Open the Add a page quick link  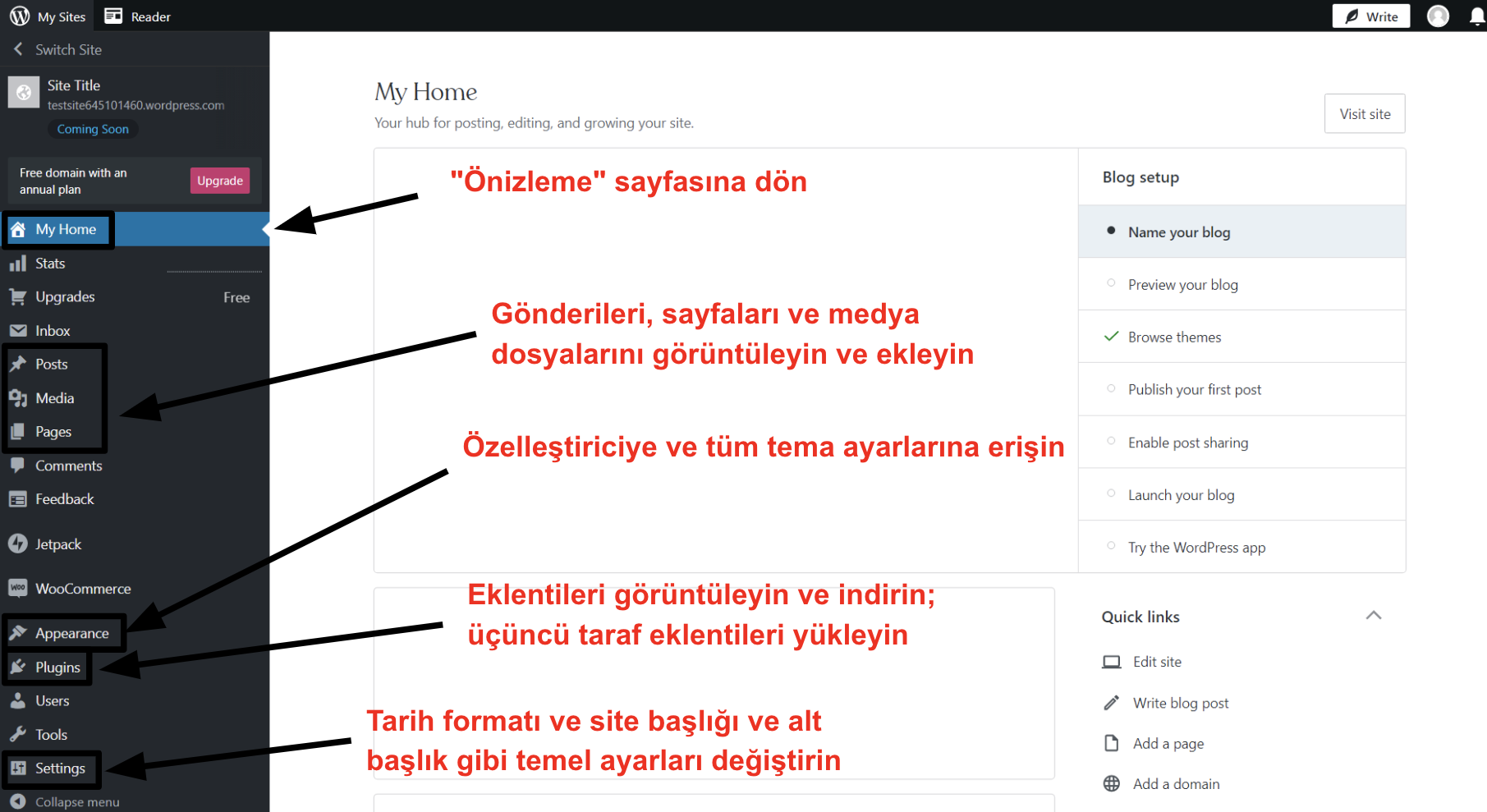(x=1168, y=743)
